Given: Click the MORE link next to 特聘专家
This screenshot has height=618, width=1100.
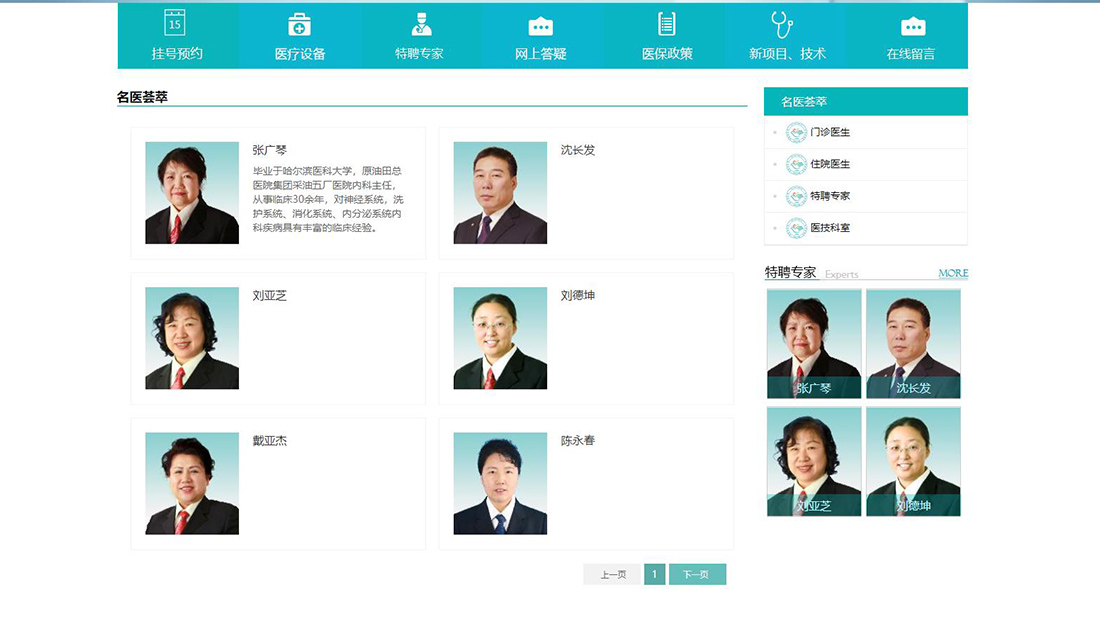Looking at the screenshot, I should (x=951, y=273).
